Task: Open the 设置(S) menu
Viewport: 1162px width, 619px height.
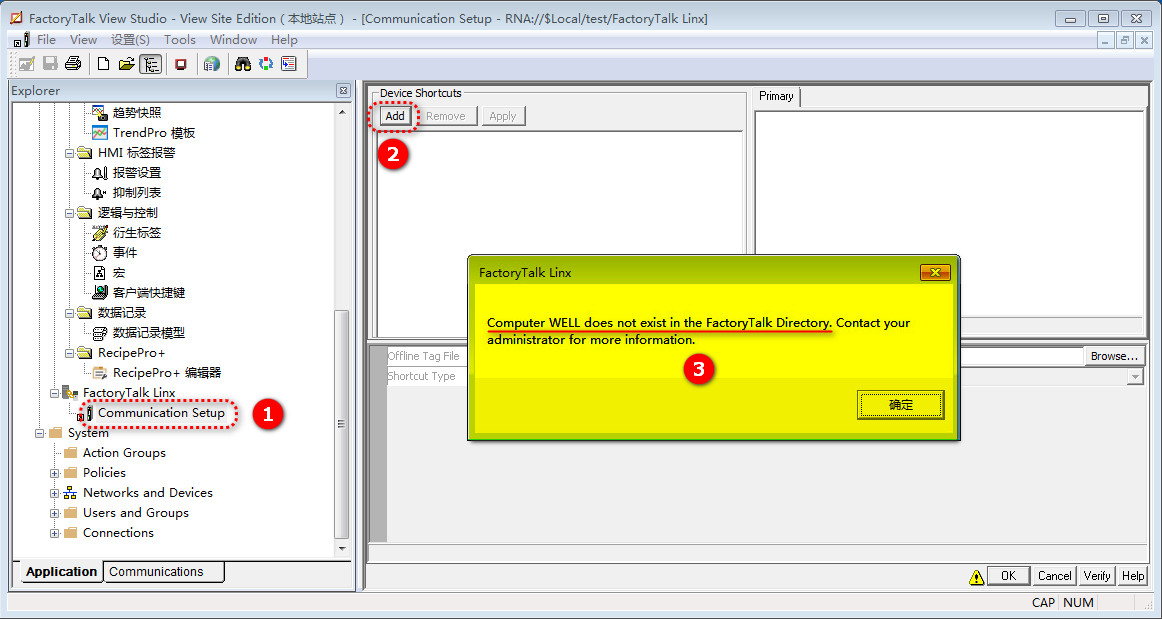Action: (x=130, y=40)
